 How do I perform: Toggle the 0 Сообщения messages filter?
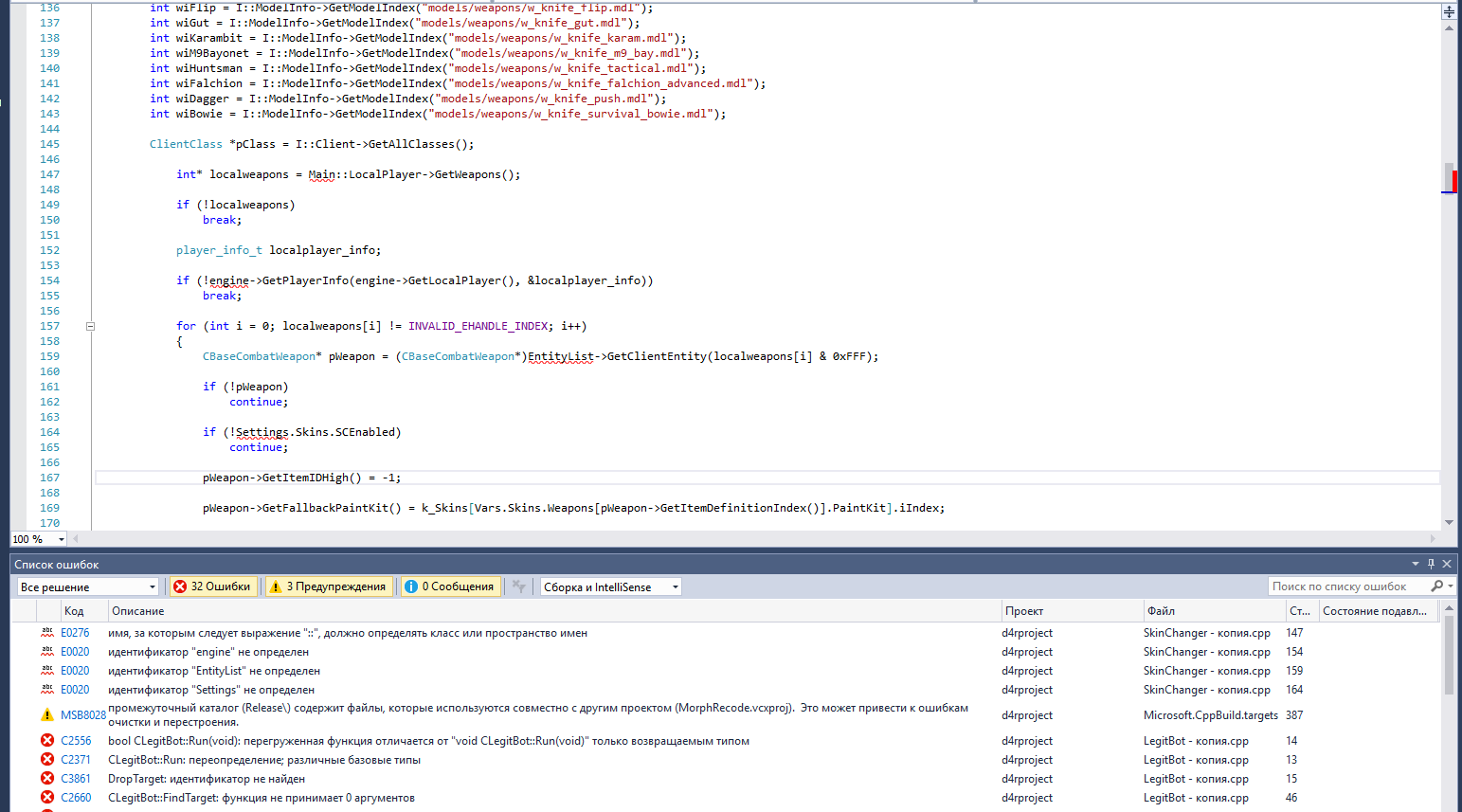(x=449, y=586)
